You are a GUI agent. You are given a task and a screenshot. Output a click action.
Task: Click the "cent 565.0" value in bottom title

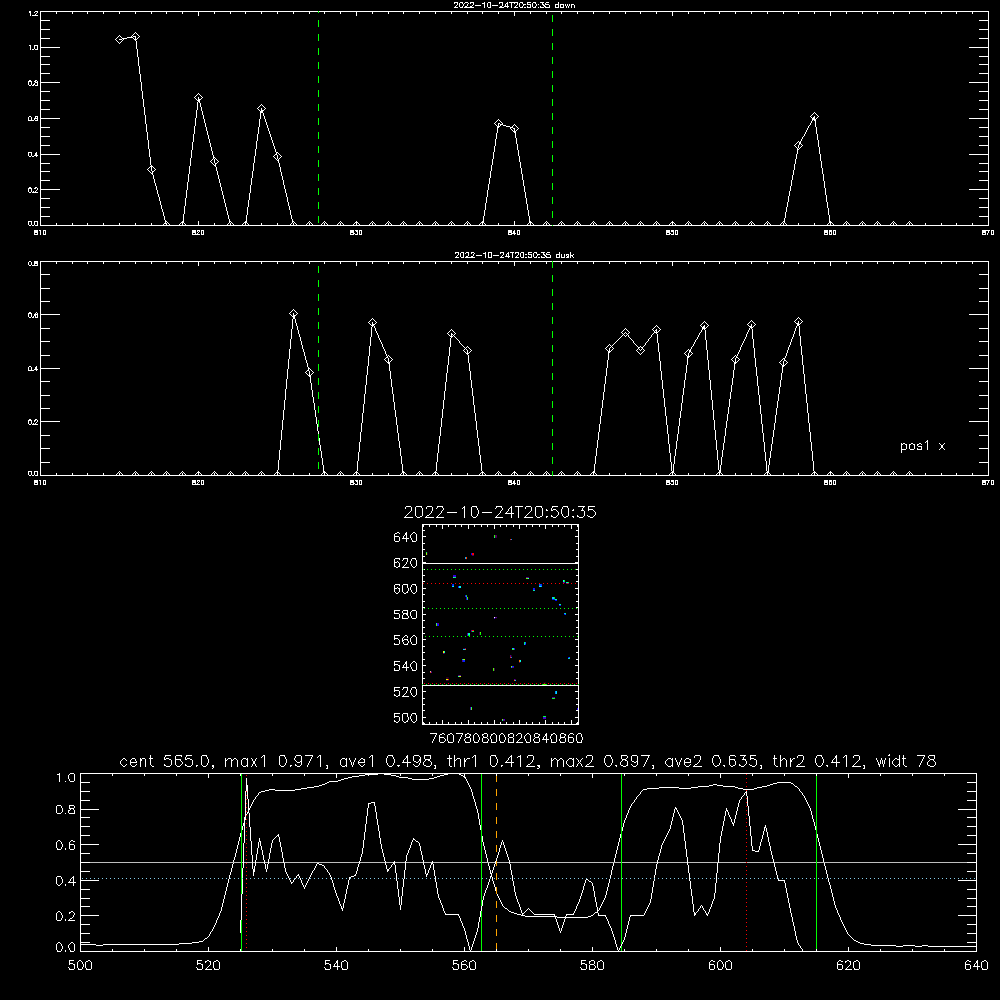tap(165, 761)
